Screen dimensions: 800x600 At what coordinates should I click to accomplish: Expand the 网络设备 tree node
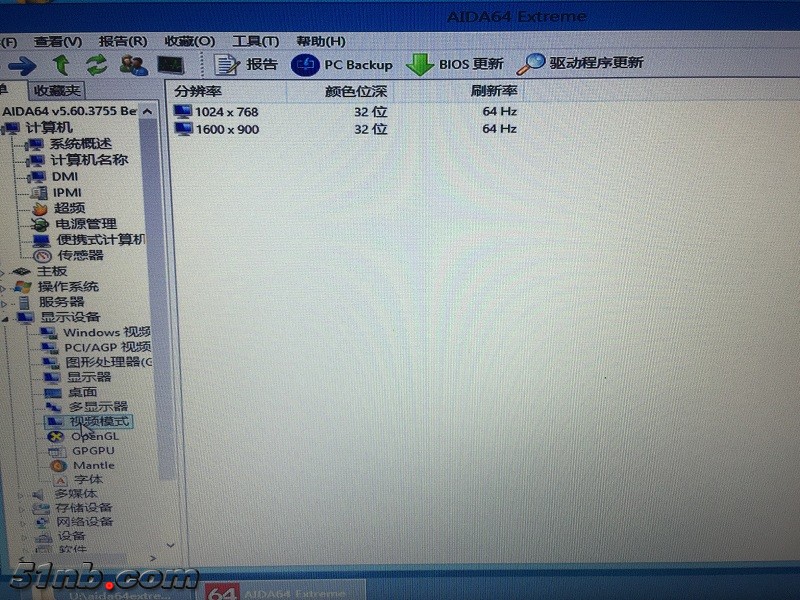coord(23,523)
